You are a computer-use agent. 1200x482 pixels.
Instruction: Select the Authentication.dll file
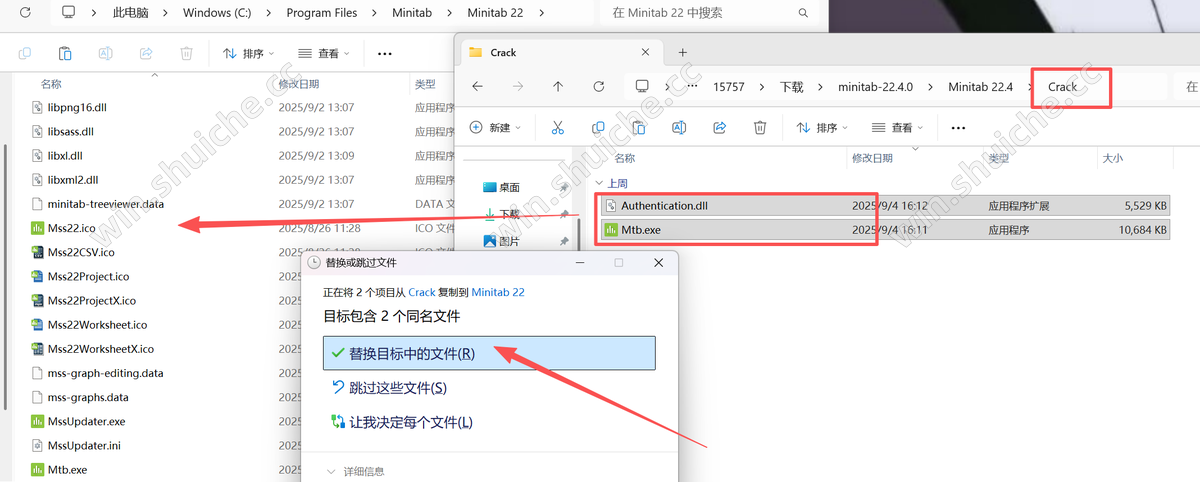(x=885, y=205)
